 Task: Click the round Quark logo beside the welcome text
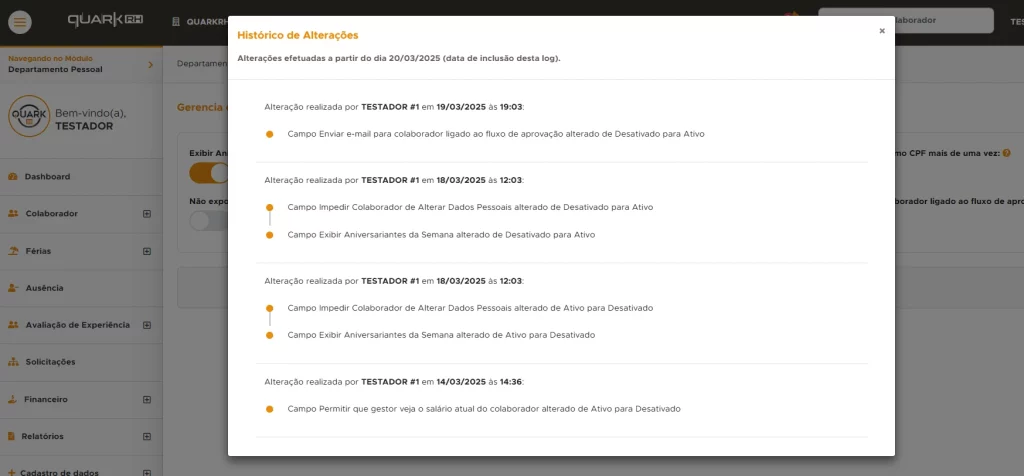(x=29, y=119)
